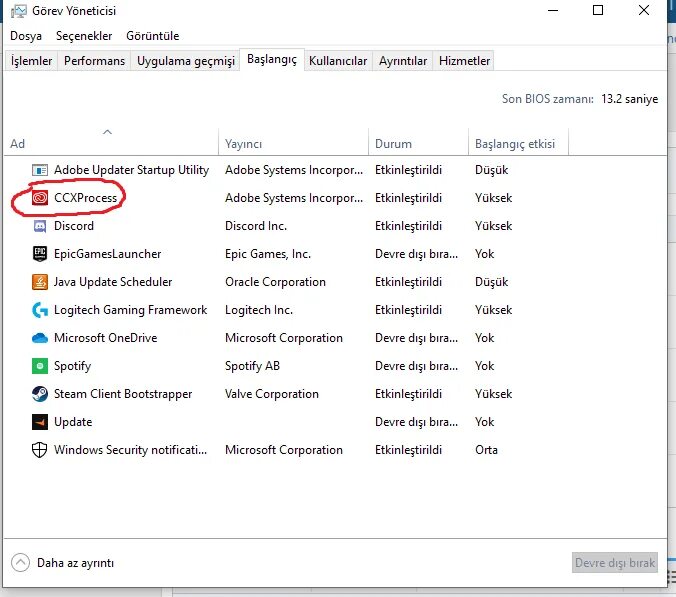
Task: Click the Windows Security shield icon
Action: [x=40, y=450]
